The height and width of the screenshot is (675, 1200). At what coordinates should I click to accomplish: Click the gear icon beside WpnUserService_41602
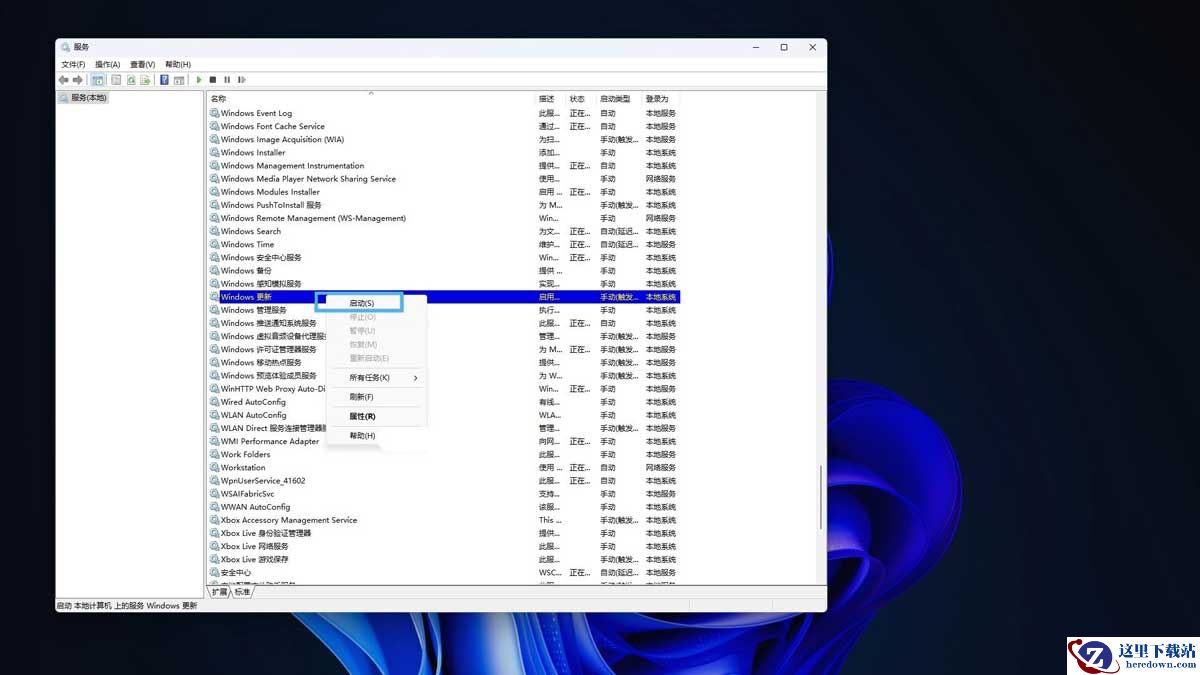click(214, 481)
